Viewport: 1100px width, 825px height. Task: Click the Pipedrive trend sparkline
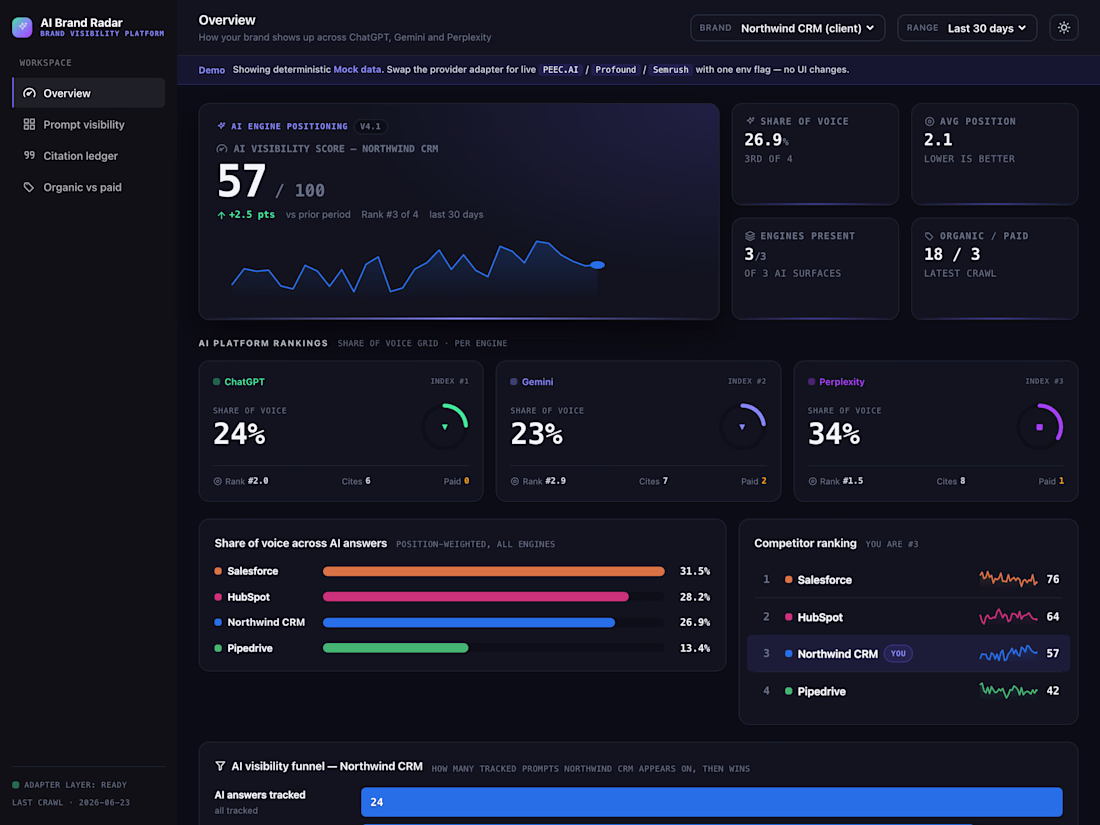1008,690
